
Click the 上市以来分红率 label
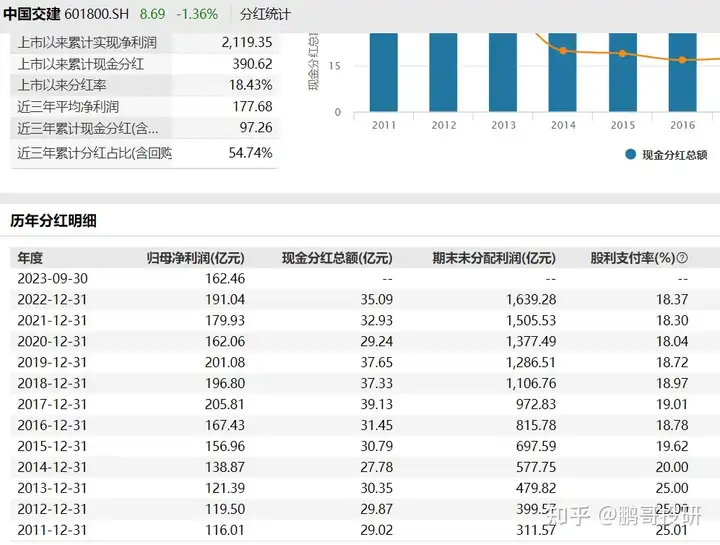(62, 85)
